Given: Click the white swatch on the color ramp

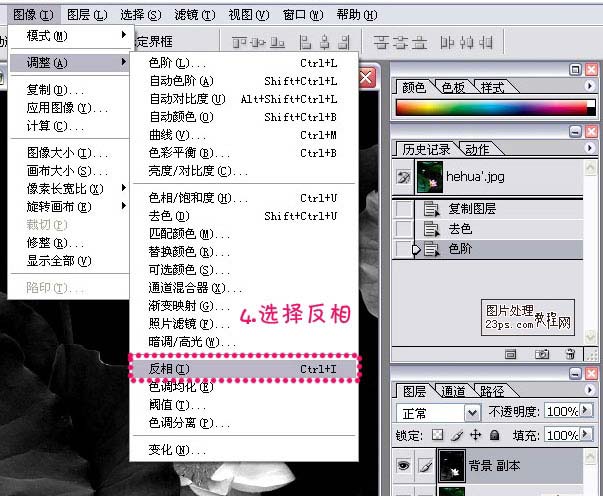Looking at the screenshot, I should 591,104.
